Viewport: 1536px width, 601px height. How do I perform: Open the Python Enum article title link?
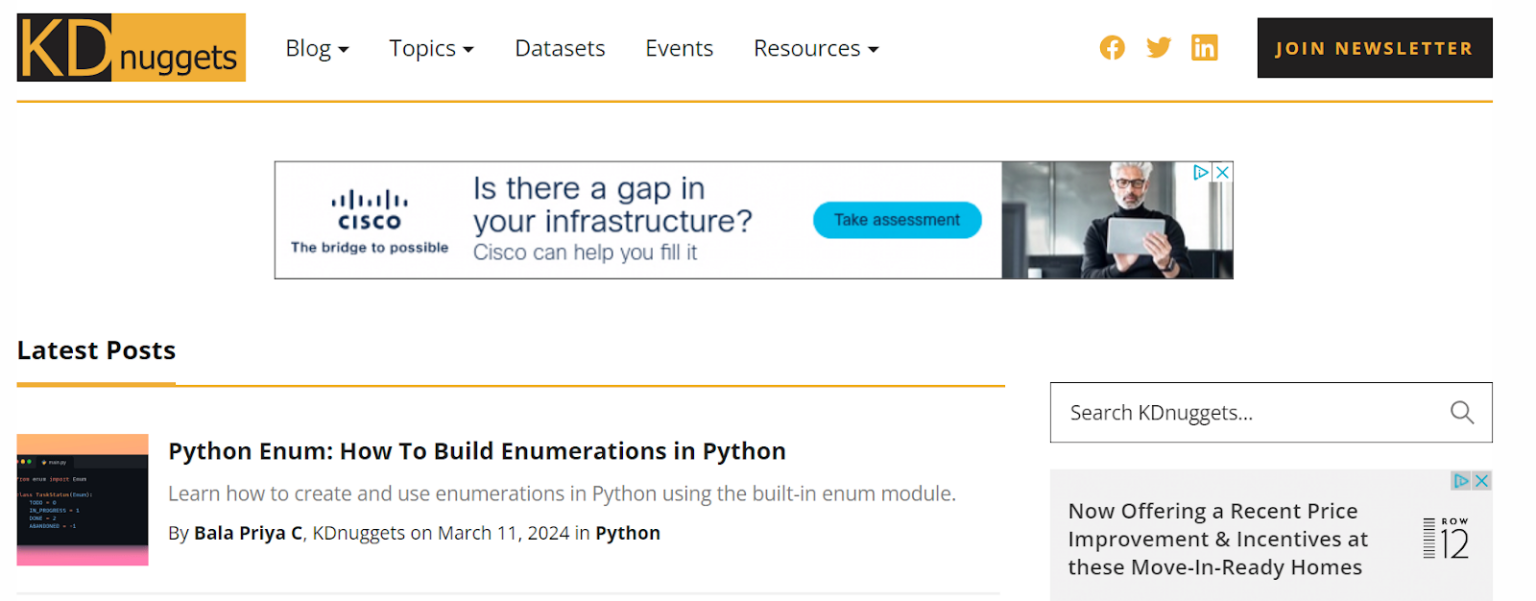coord(477,451)
